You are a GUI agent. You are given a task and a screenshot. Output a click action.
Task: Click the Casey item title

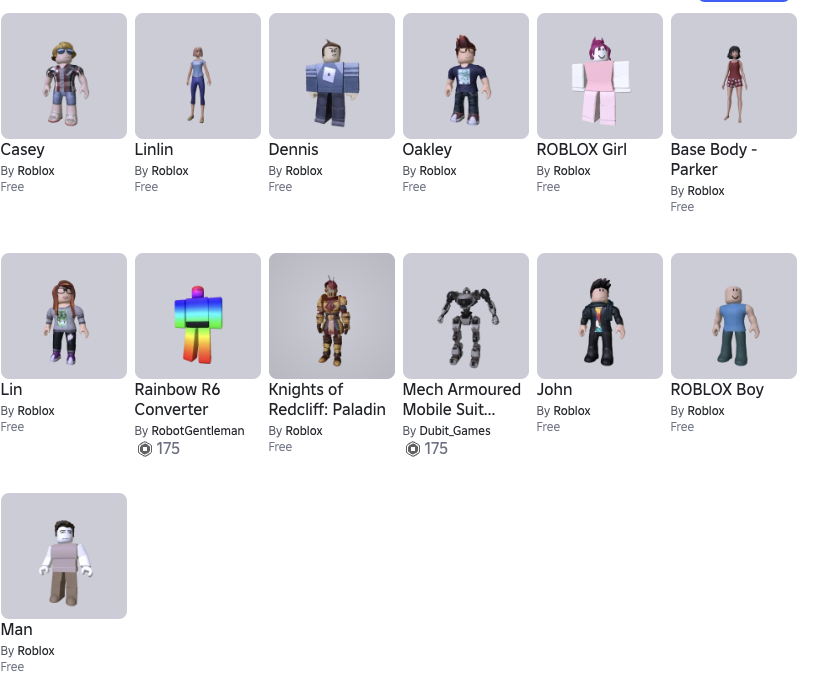click(x=23, y=150)
